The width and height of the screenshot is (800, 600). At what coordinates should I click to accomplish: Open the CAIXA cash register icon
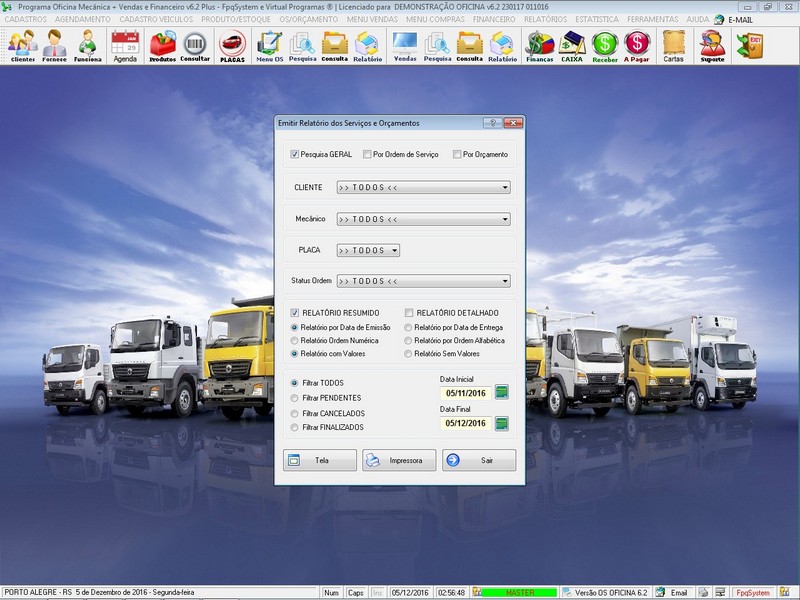[x=572, y=46]
